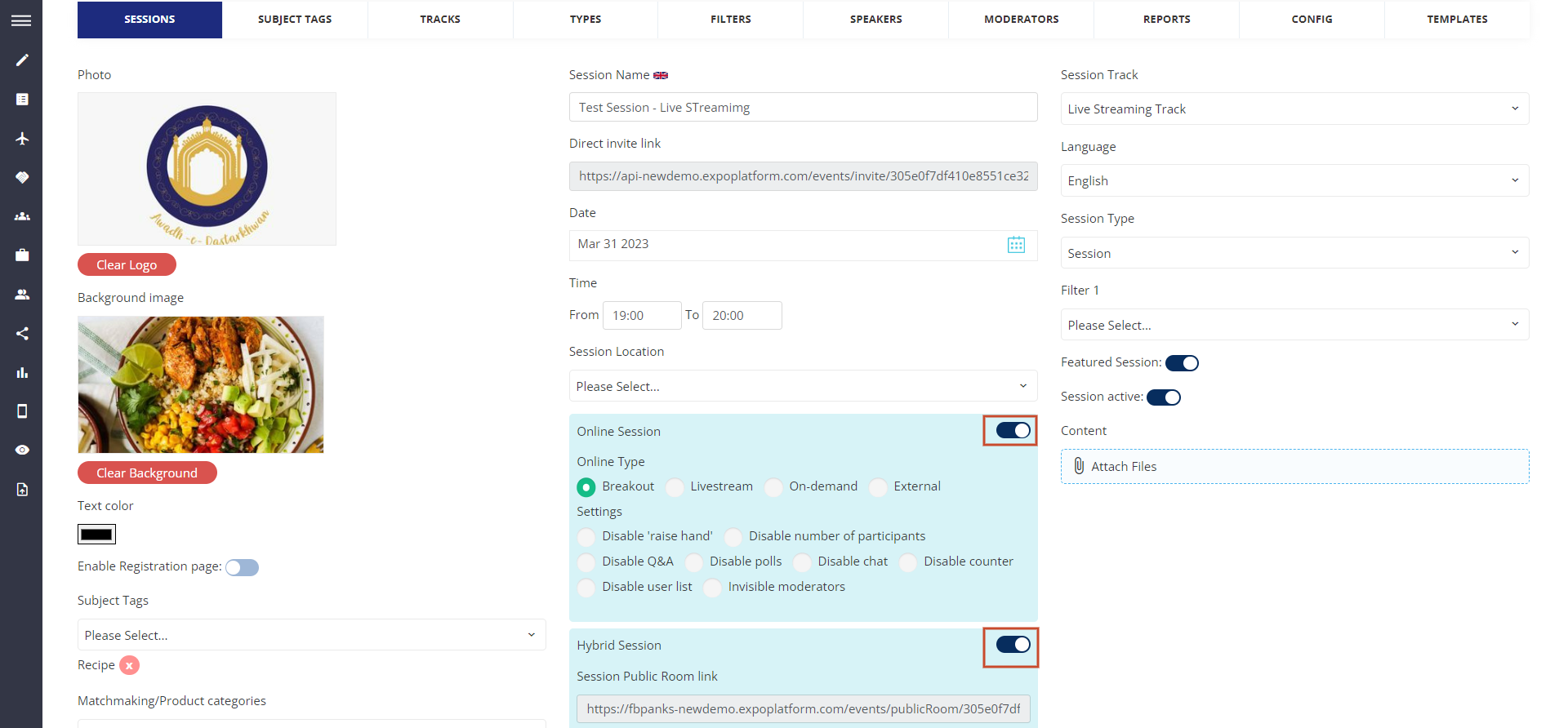
Task: Switch to the Speakers tab
Action: 876,20
